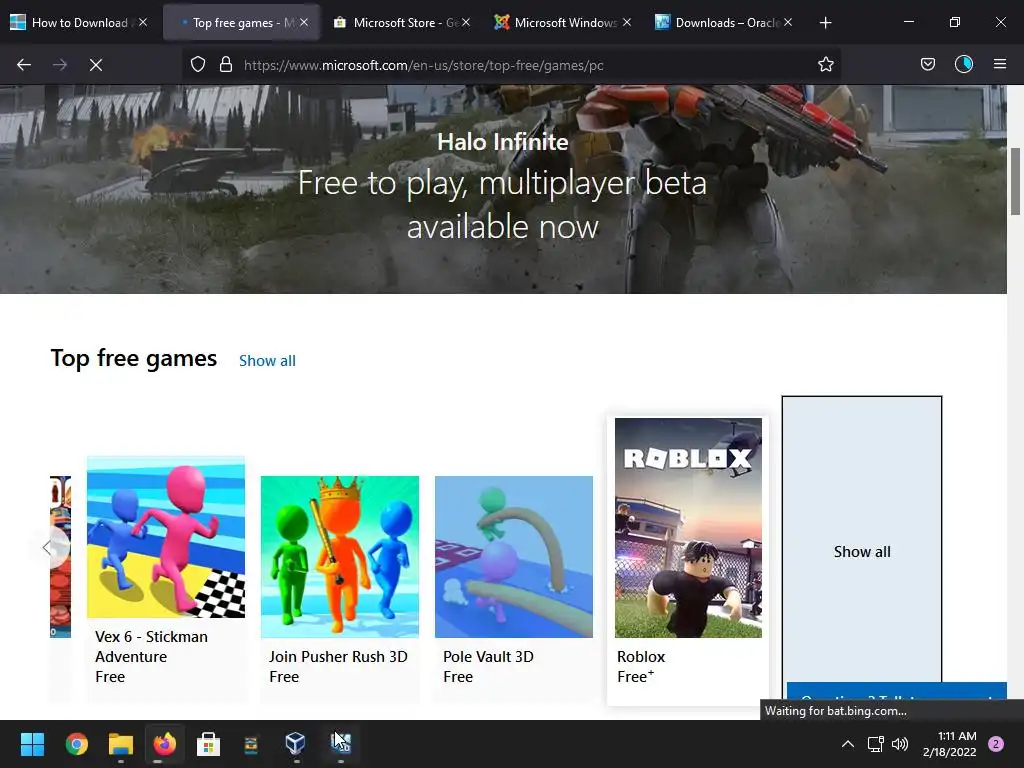1024x768 pixels.
Task: Open the large Show all tile
Action: coord(862,539)
